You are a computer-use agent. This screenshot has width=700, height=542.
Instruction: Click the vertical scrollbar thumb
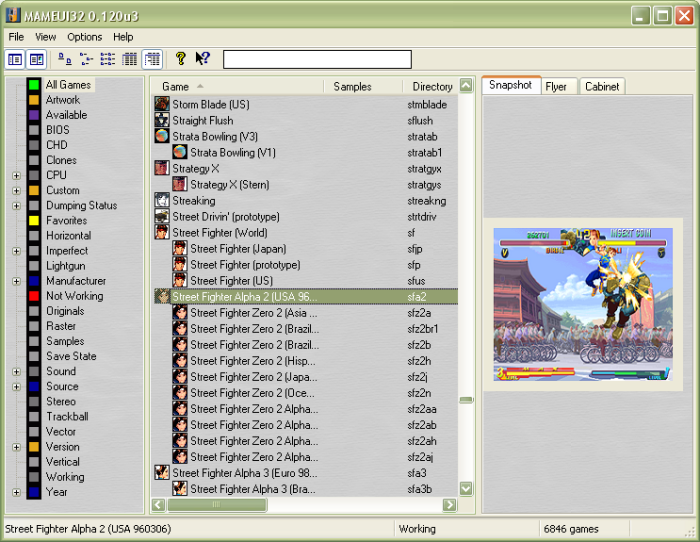[x=466, y=400]
